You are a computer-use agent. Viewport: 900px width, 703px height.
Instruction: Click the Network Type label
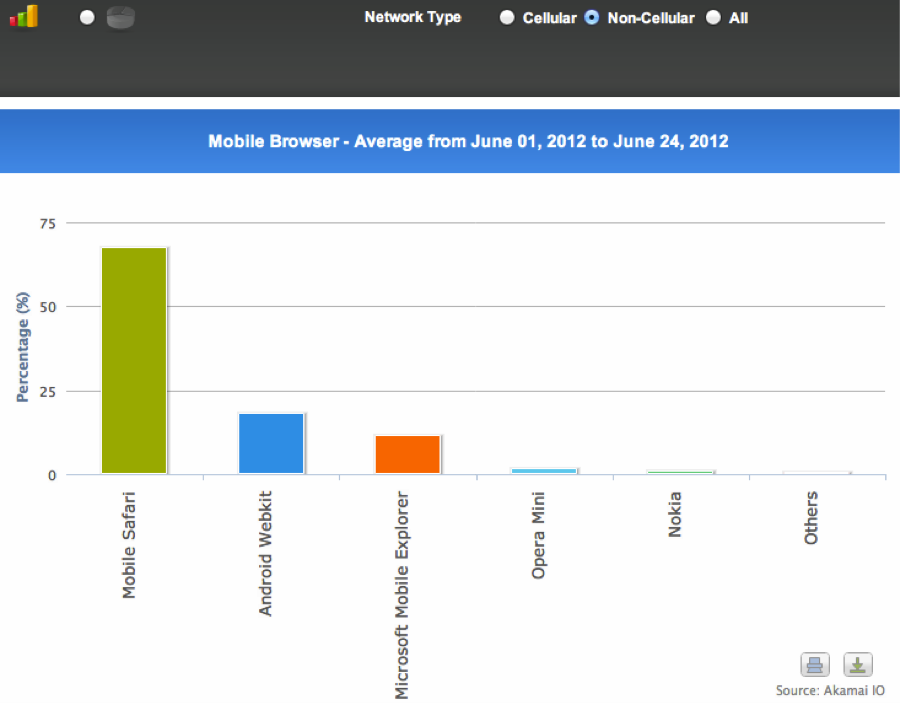pyautogui.click(x=413, y=17)
